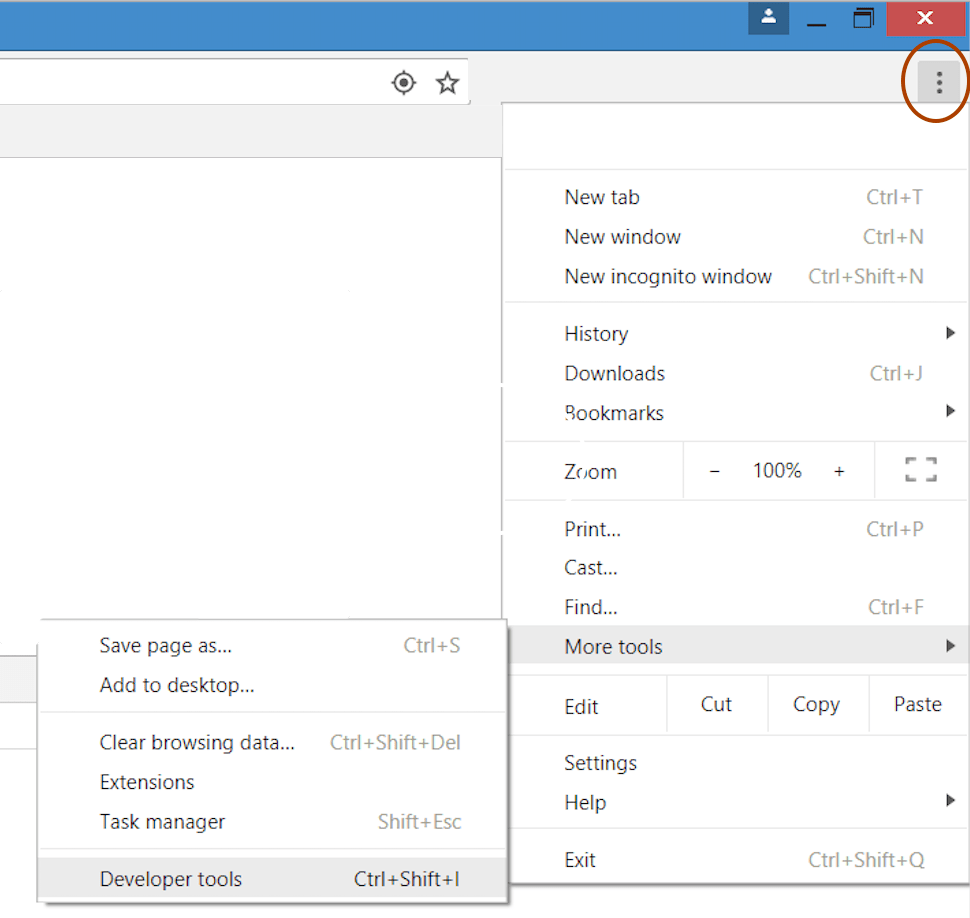Zoom out with the minus button
This screenshot has height=918, width=970.
(x=715, y=471)
